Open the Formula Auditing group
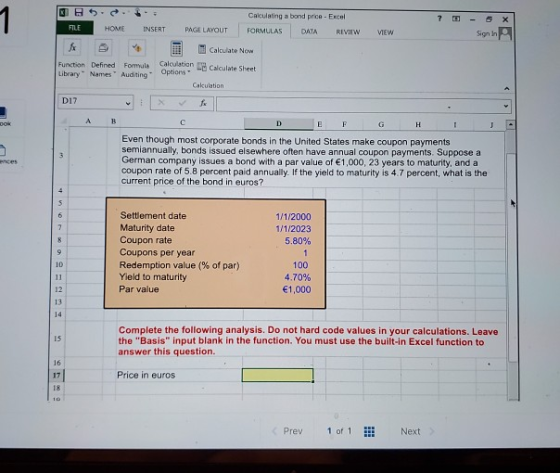Screen dimensions: 560x473 136,59
